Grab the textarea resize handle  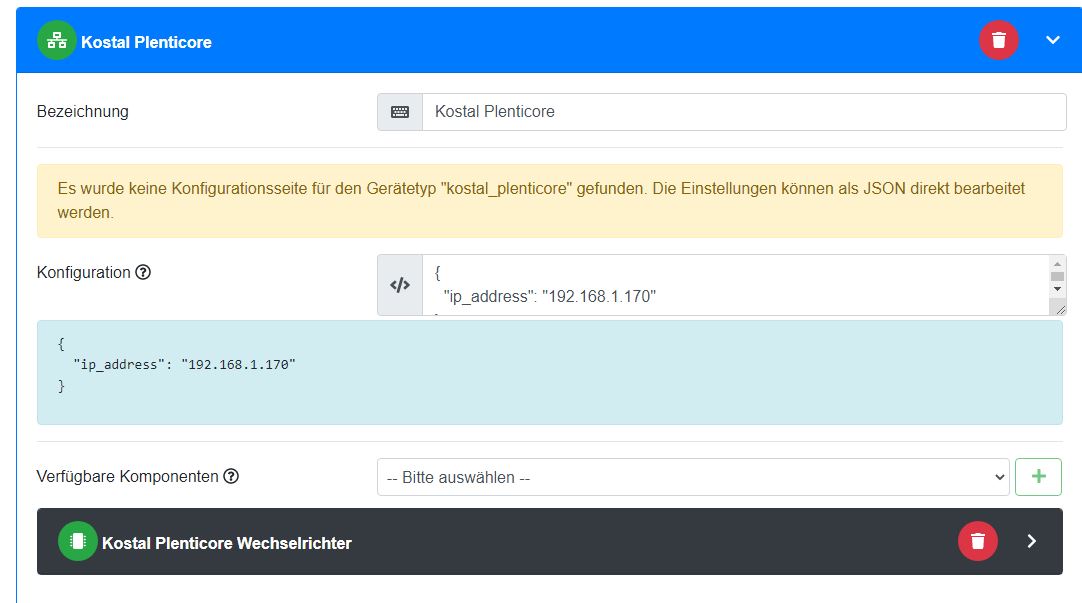click(1060, 310)
